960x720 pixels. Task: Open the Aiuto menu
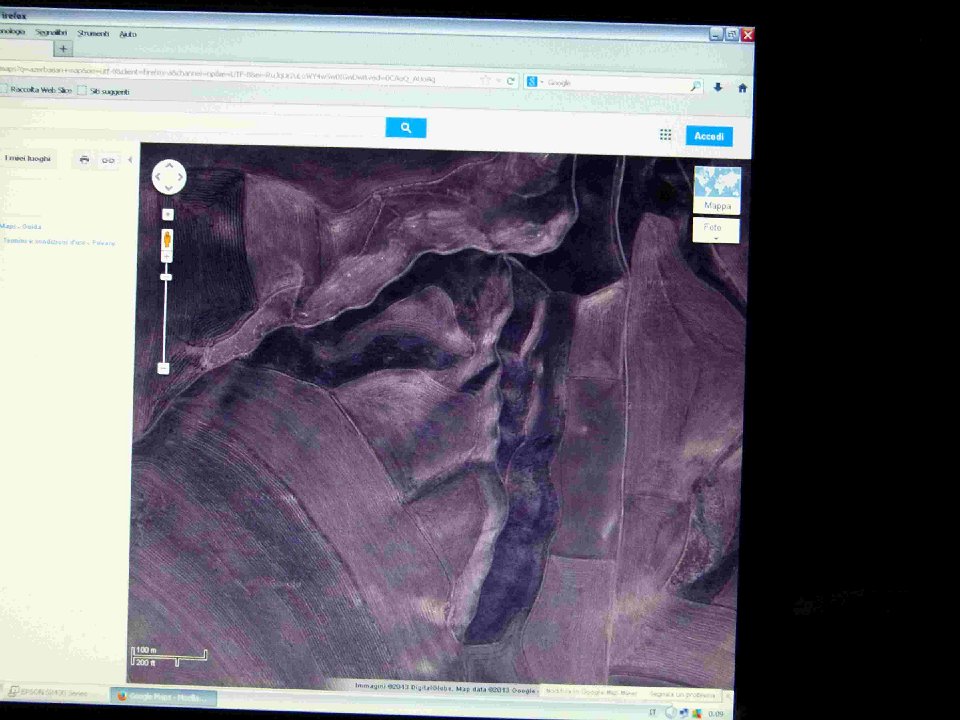[x=127, y=34]
